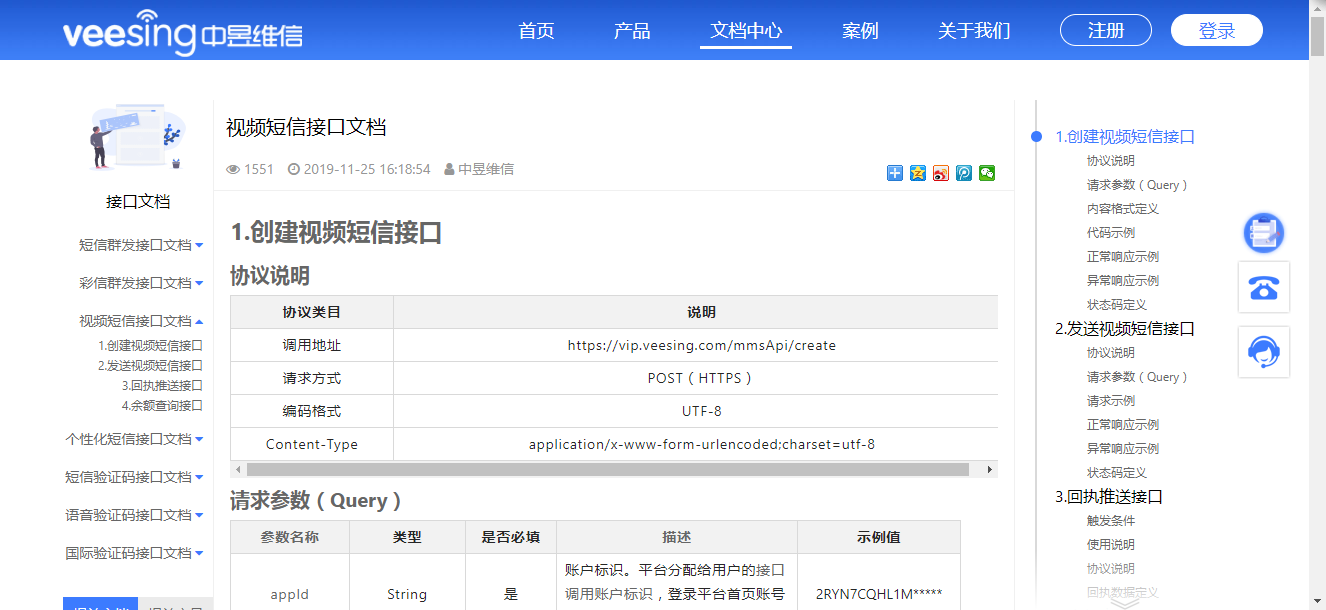Open sidebar link 3.回执推送接口

tap(163, 386)
